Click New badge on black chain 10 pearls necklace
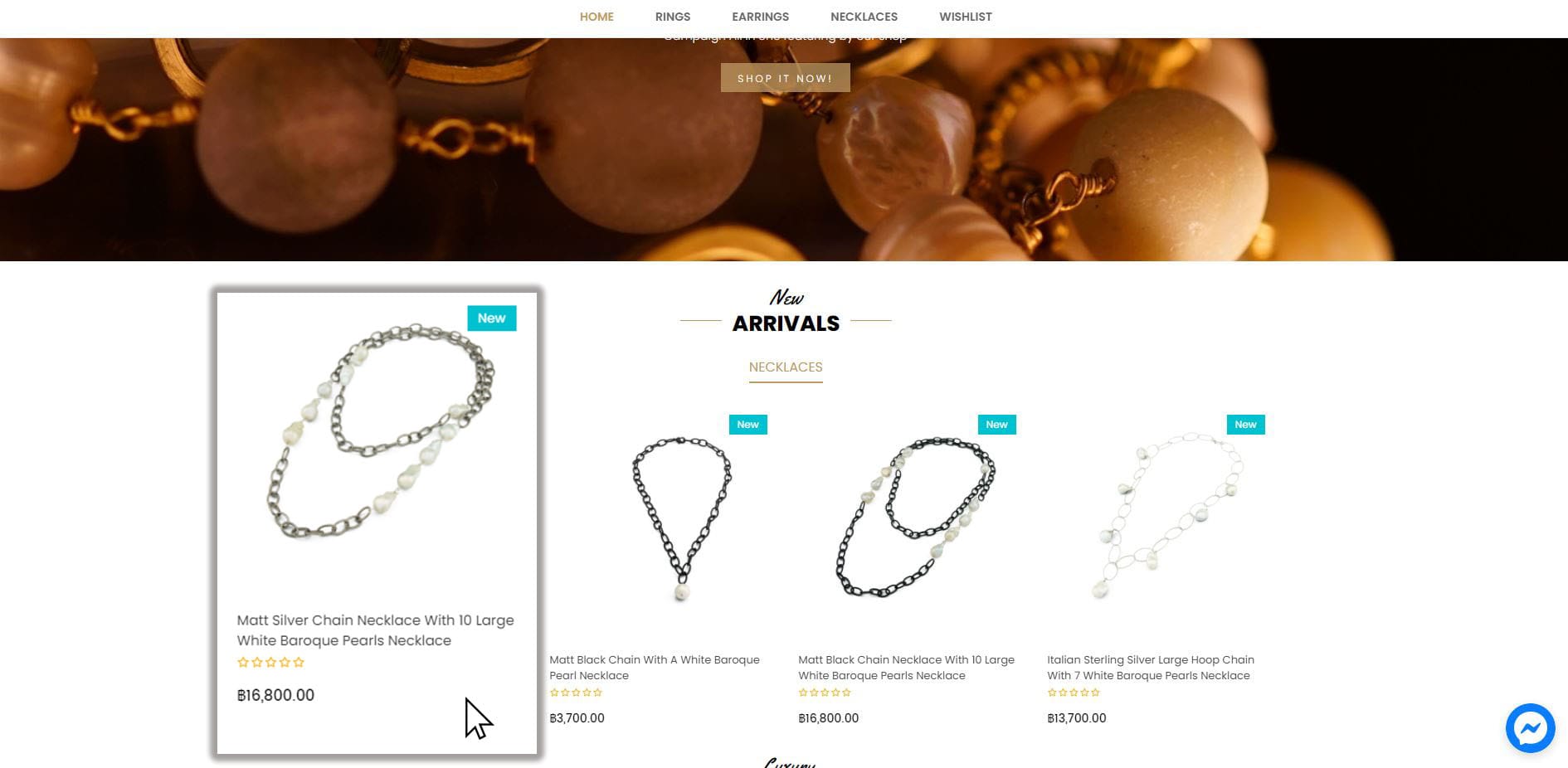 996,425
